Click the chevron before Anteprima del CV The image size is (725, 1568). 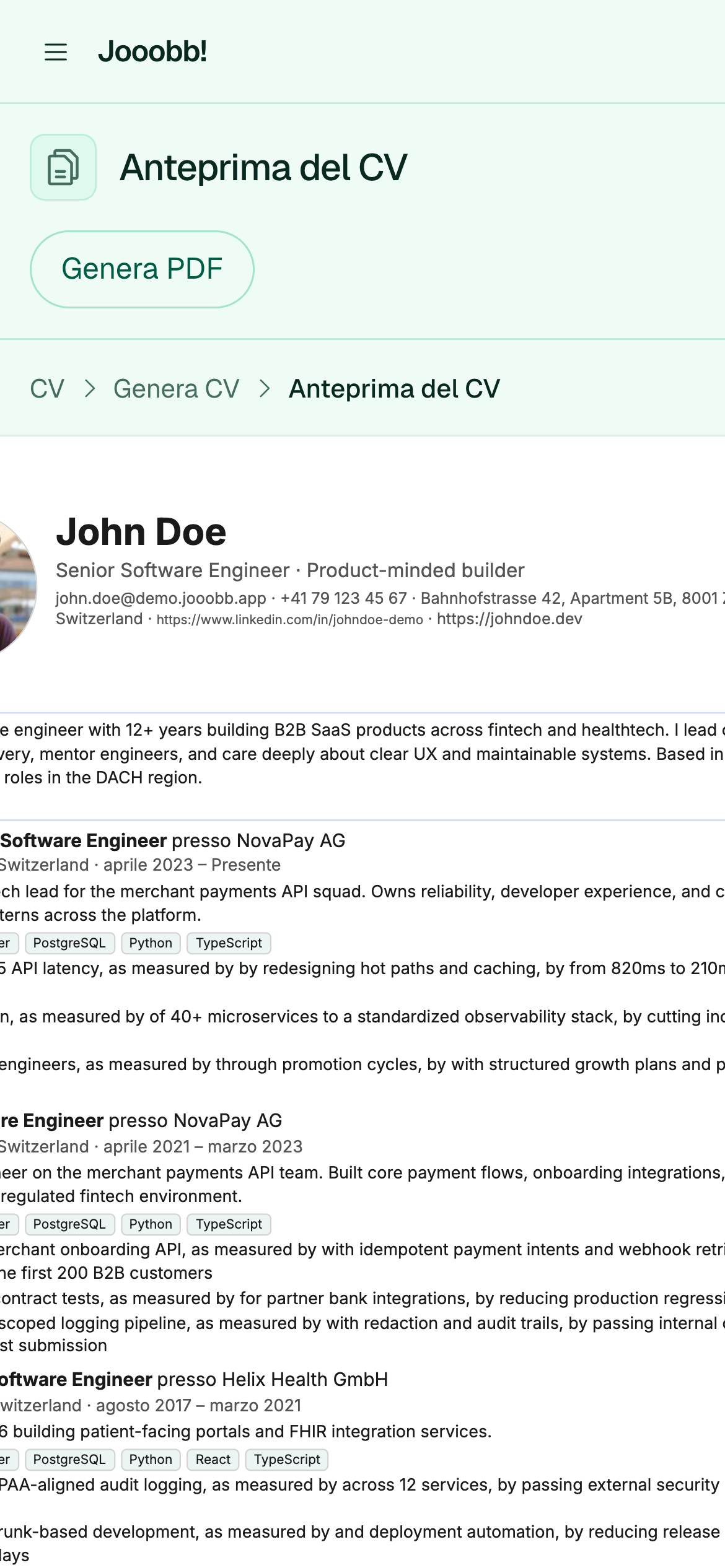coord(265,389)
